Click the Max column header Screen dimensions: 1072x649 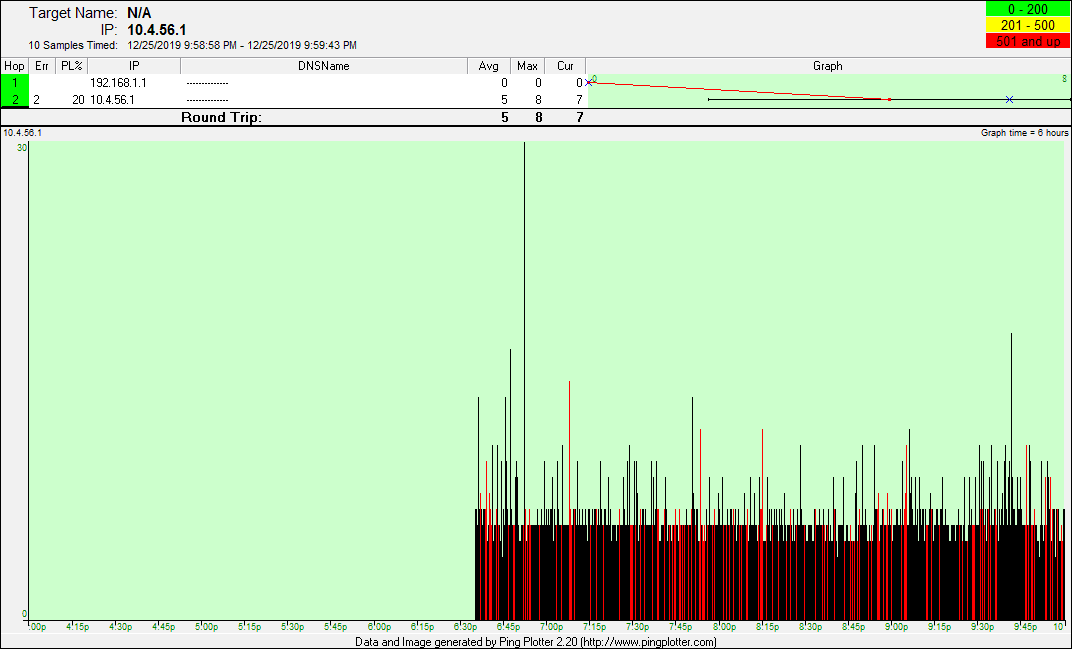click(x=527, y=66)
